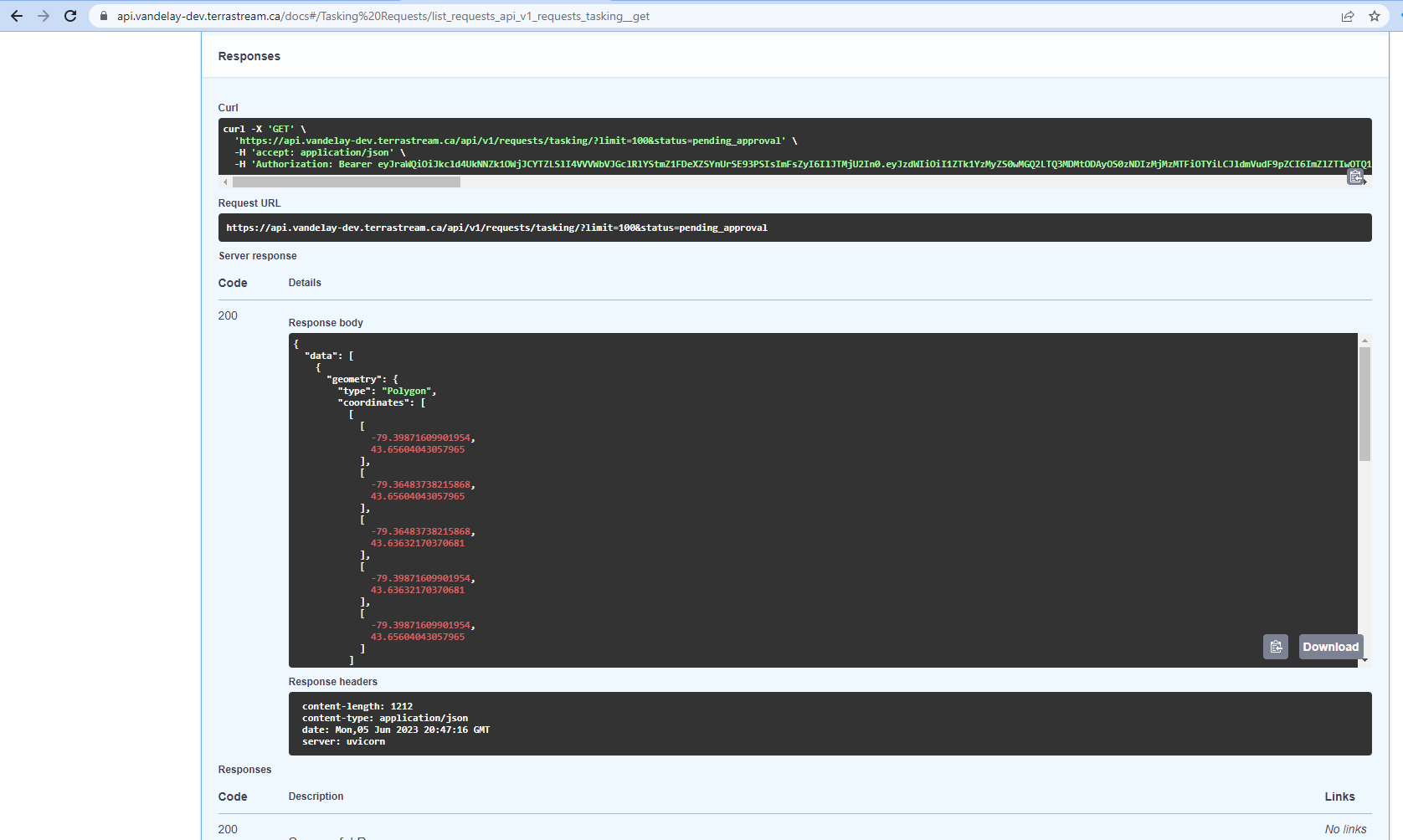This screenshot has width=1403, height=840.
Task: Click the "data" key in response body
Action: tap(321, 356)
